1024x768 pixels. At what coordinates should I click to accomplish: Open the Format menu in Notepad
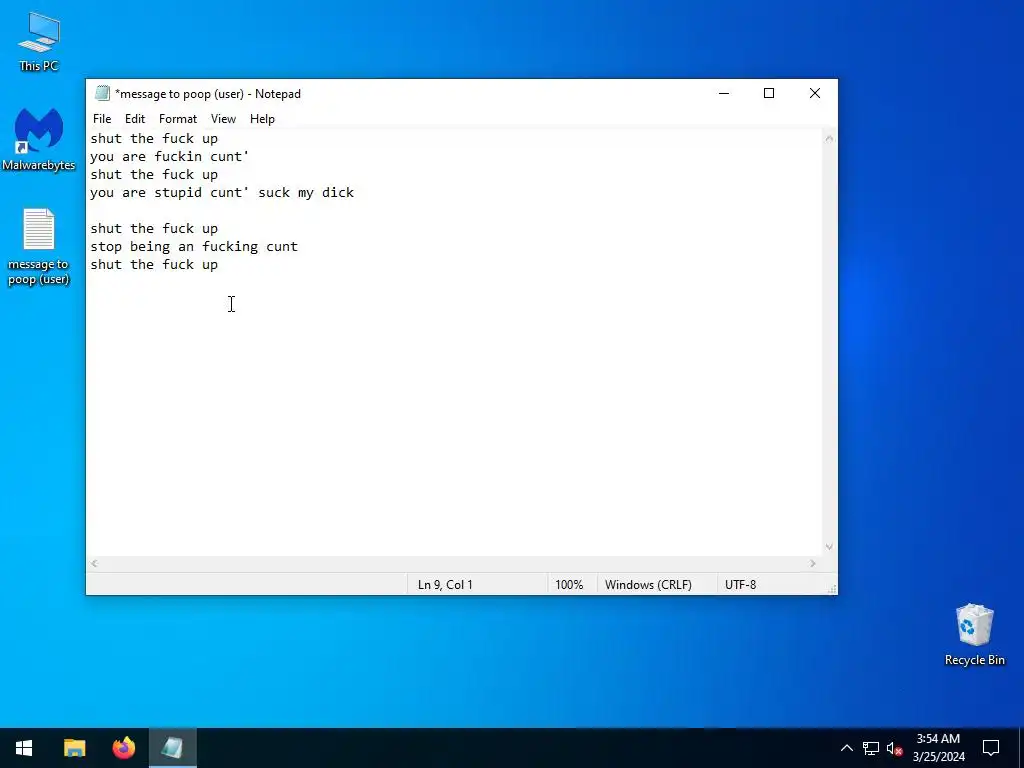coord(178,119)
